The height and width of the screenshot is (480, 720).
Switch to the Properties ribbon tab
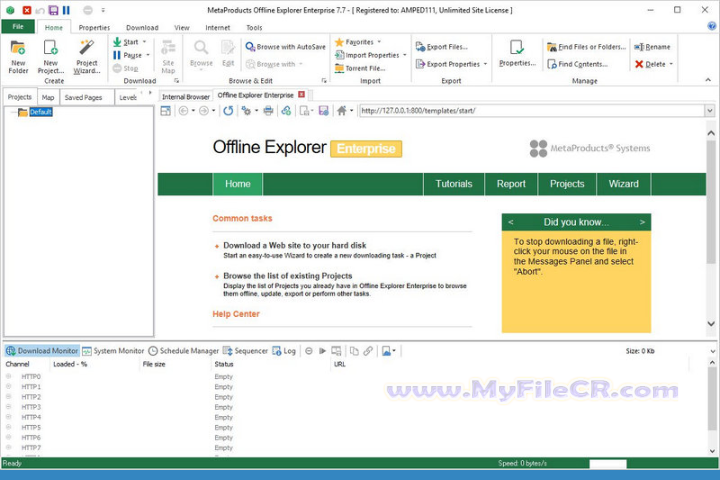point(94,28)
